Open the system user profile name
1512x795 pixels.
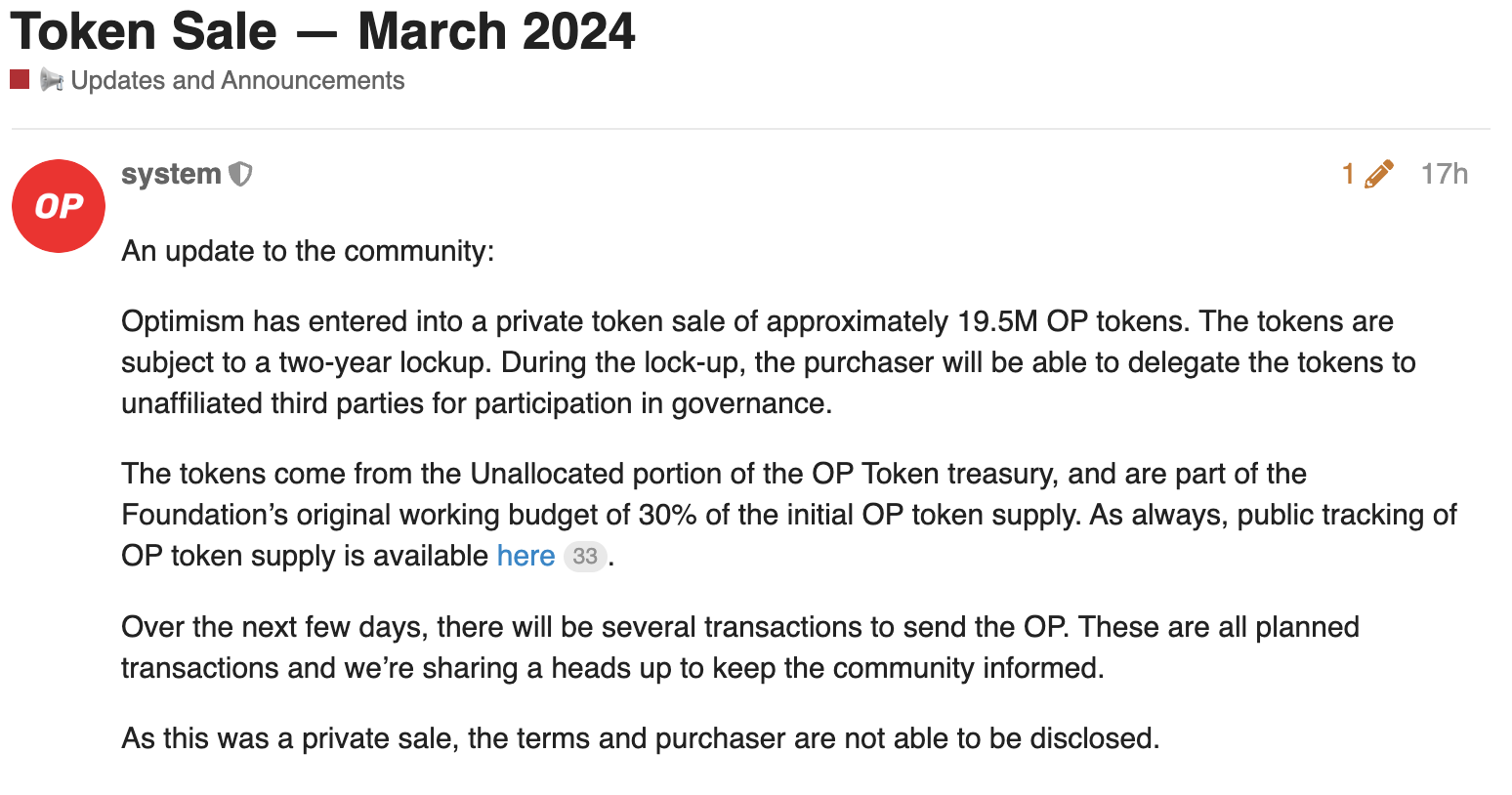[x=171, y=174]
